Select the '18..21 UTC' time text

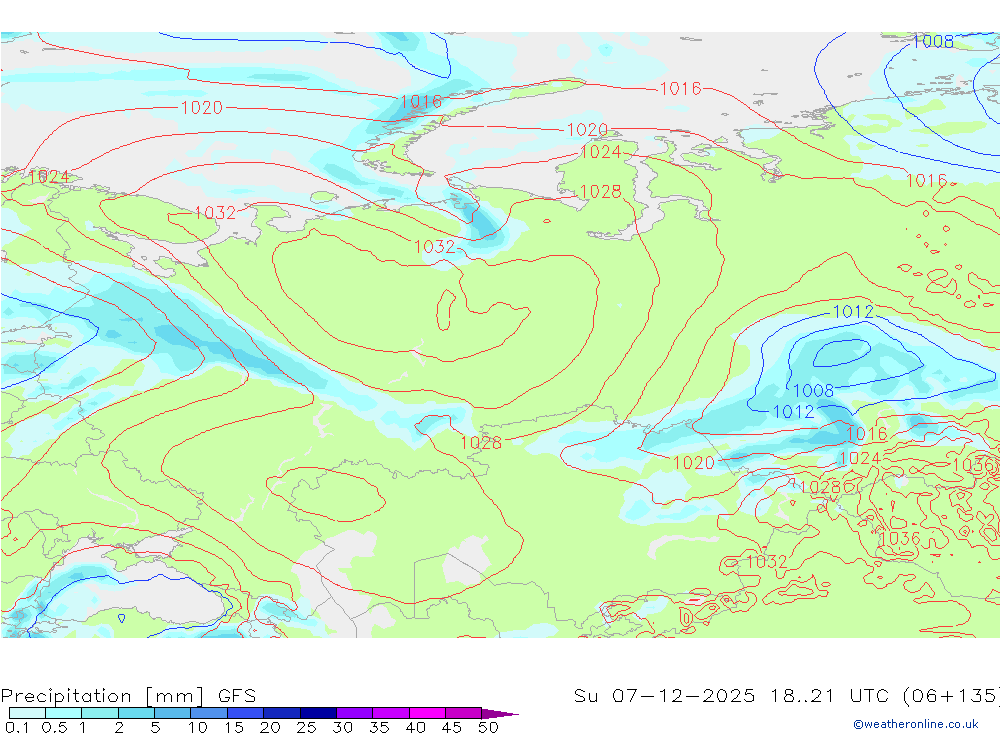[829, 695]
